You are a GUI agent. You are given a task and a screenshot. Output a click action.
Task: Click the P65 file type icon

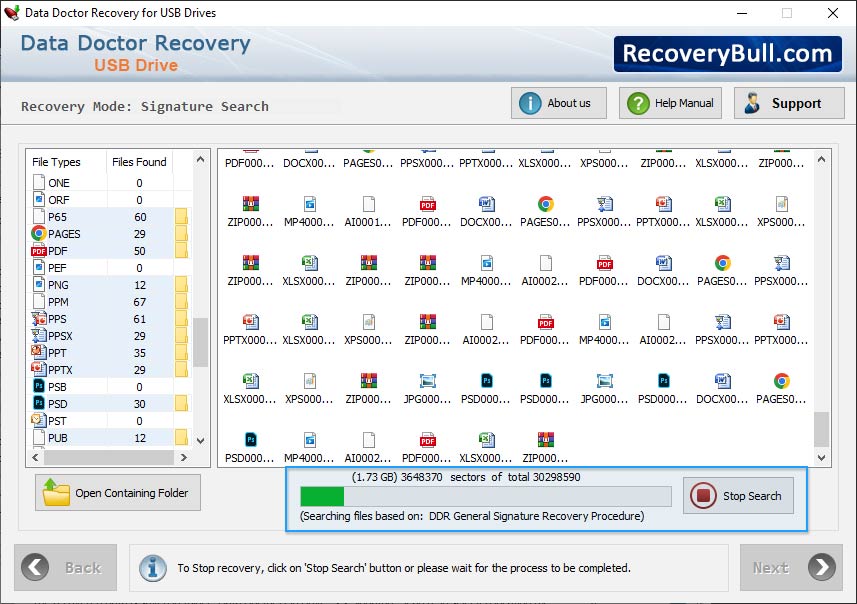tap(39, 216)
